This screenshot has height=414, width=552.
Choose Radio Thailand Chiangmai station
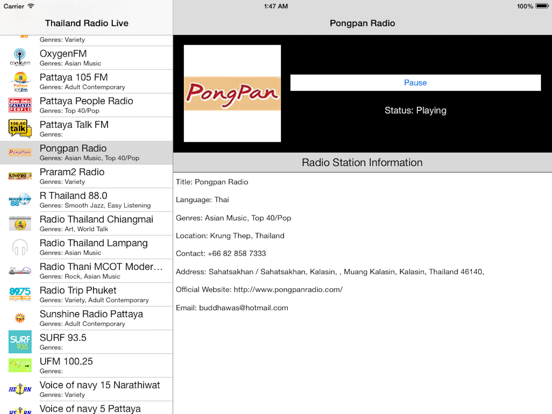86,223
